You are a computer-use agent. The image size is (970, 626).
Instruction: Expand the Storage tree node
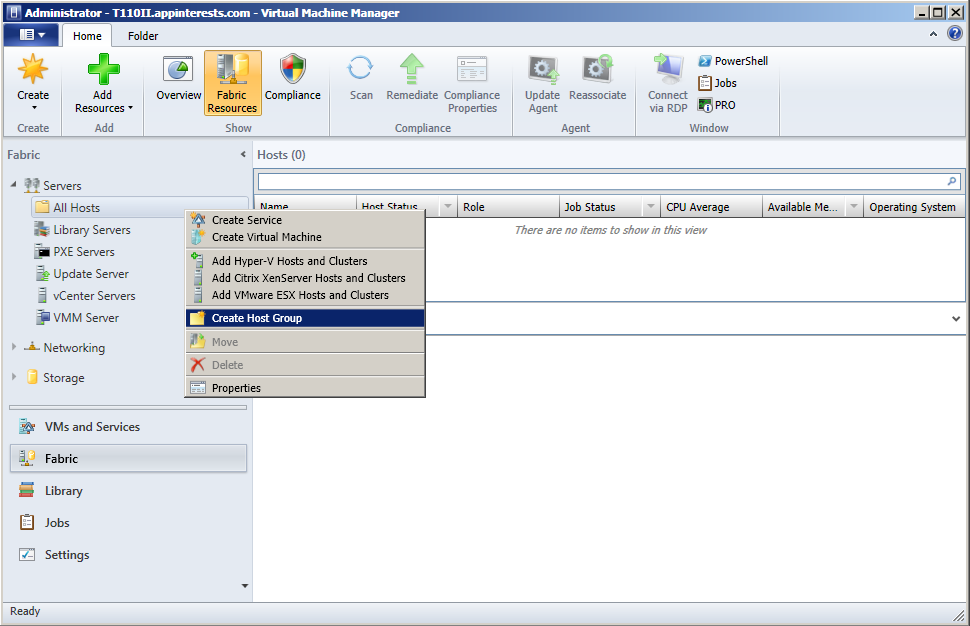click(x=14, y=377)
